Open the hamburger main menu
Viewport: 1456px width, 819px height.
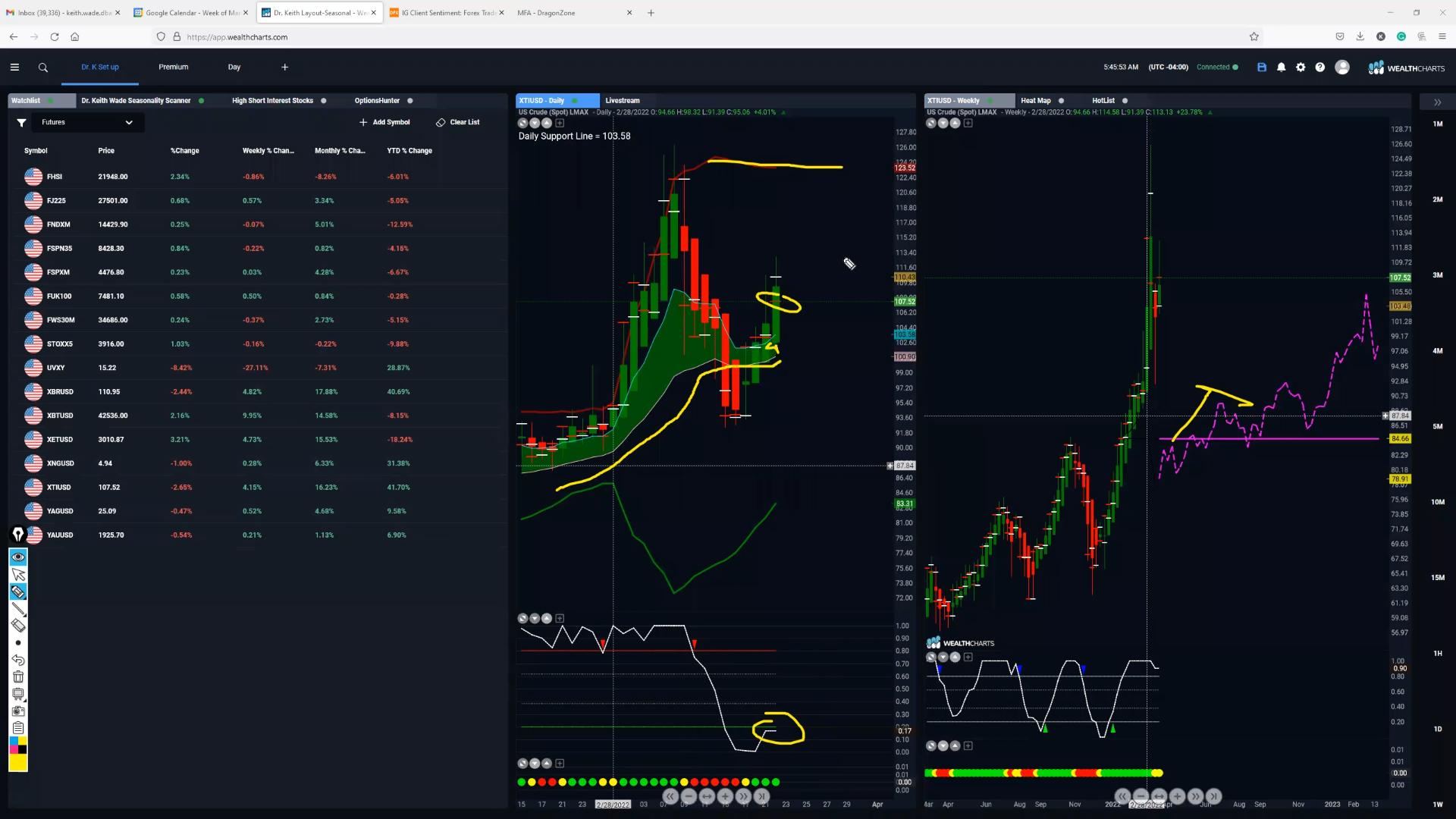pos(14,67)
